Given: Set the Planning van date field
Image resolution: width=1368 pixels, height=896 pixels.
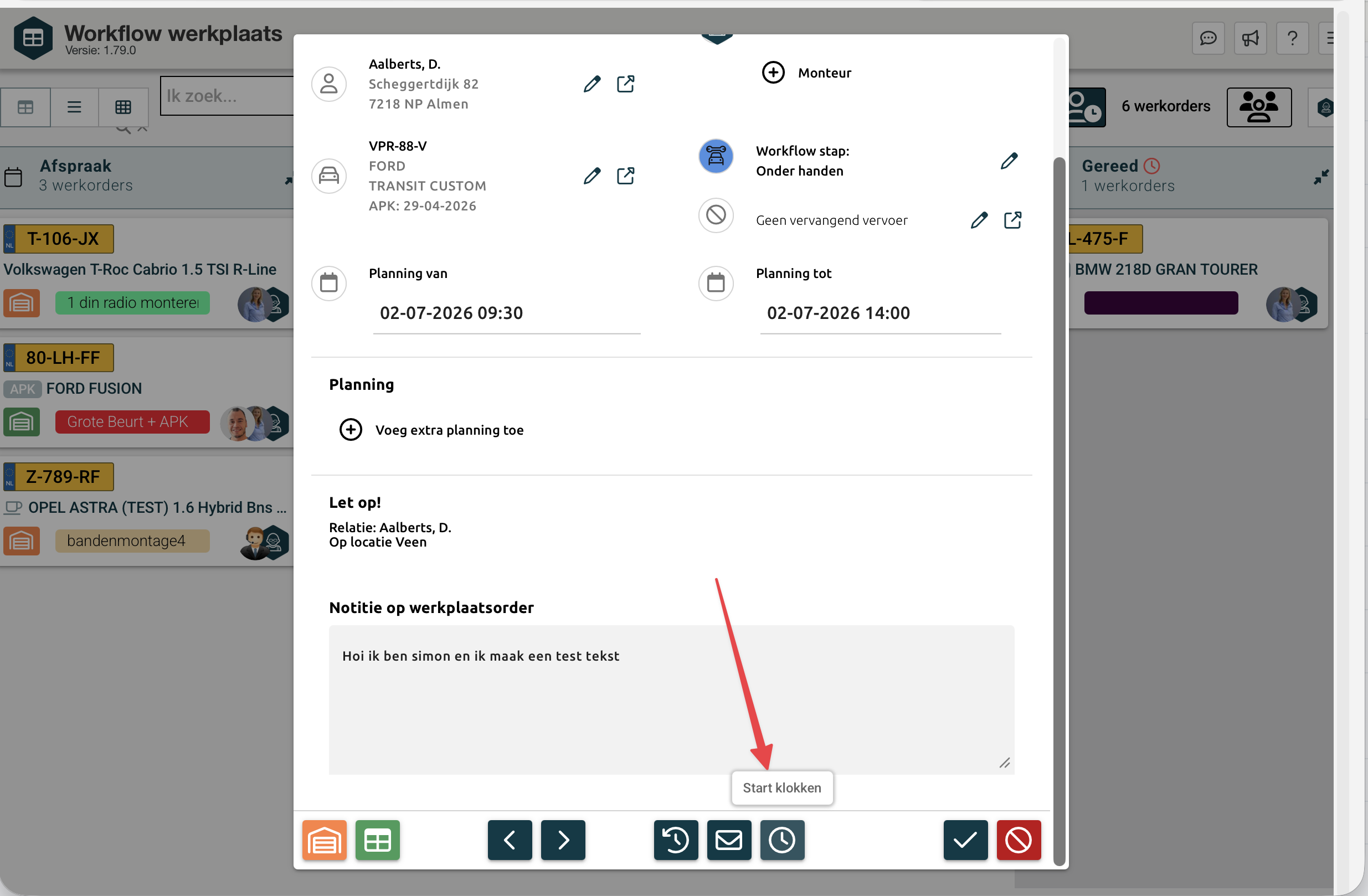Looking at the screenshot, I should [x=506, y=313].
